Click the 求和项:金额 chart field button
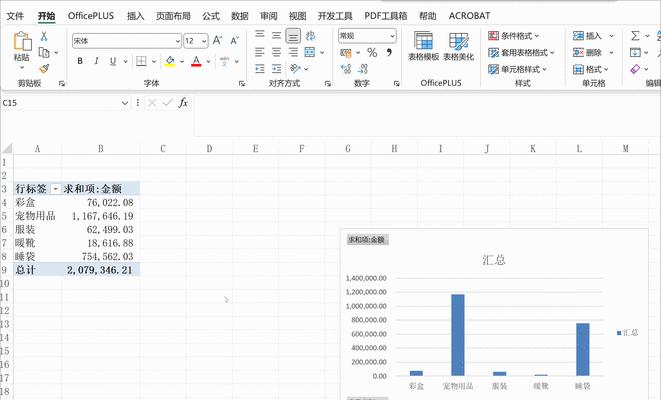 coord(367,240)
